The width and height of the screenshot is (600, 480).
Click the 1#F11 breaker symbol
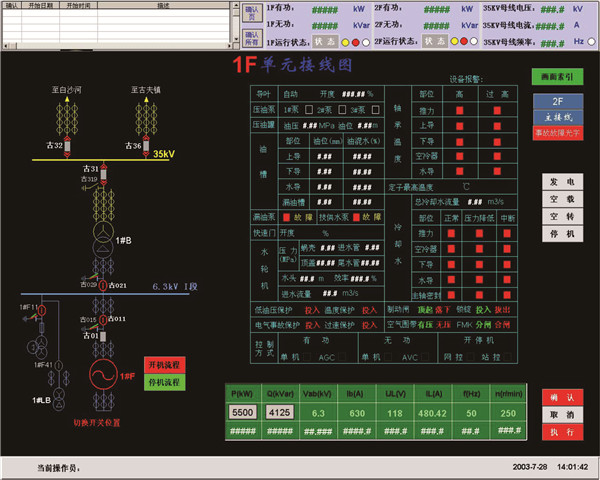[x=43, y=309]
